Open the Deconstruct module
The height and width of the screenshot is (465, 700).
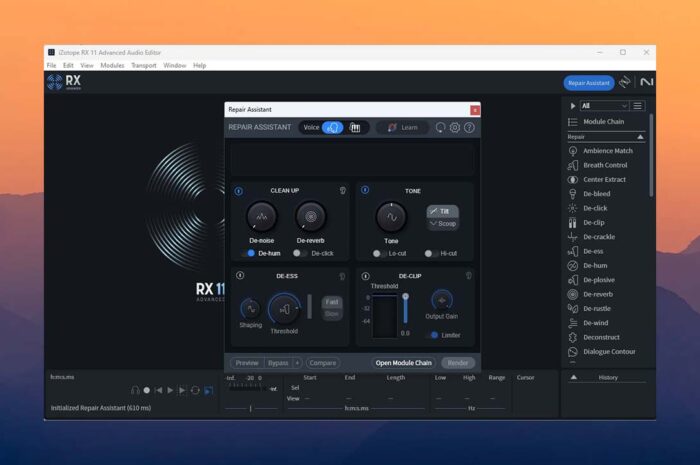point(594,337)
